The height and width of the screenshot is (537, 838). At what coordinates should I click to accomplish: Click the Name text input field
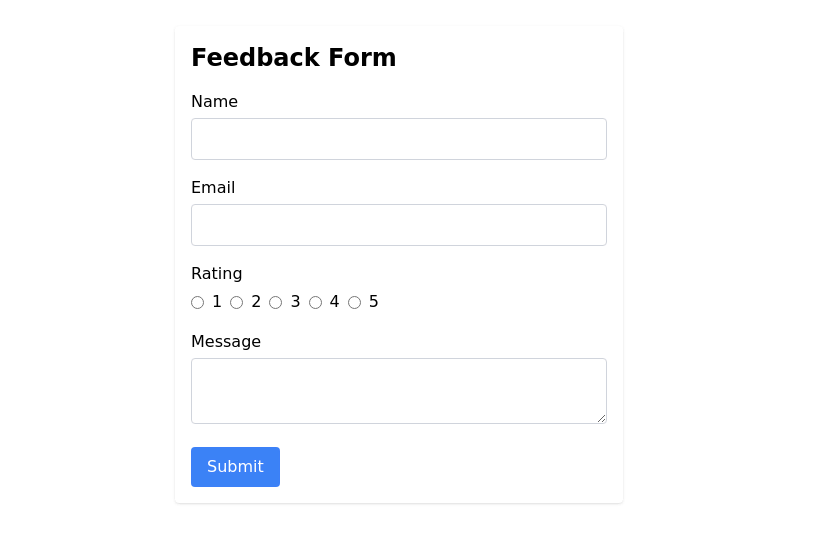pyautogui.click(x=398, y=139)
